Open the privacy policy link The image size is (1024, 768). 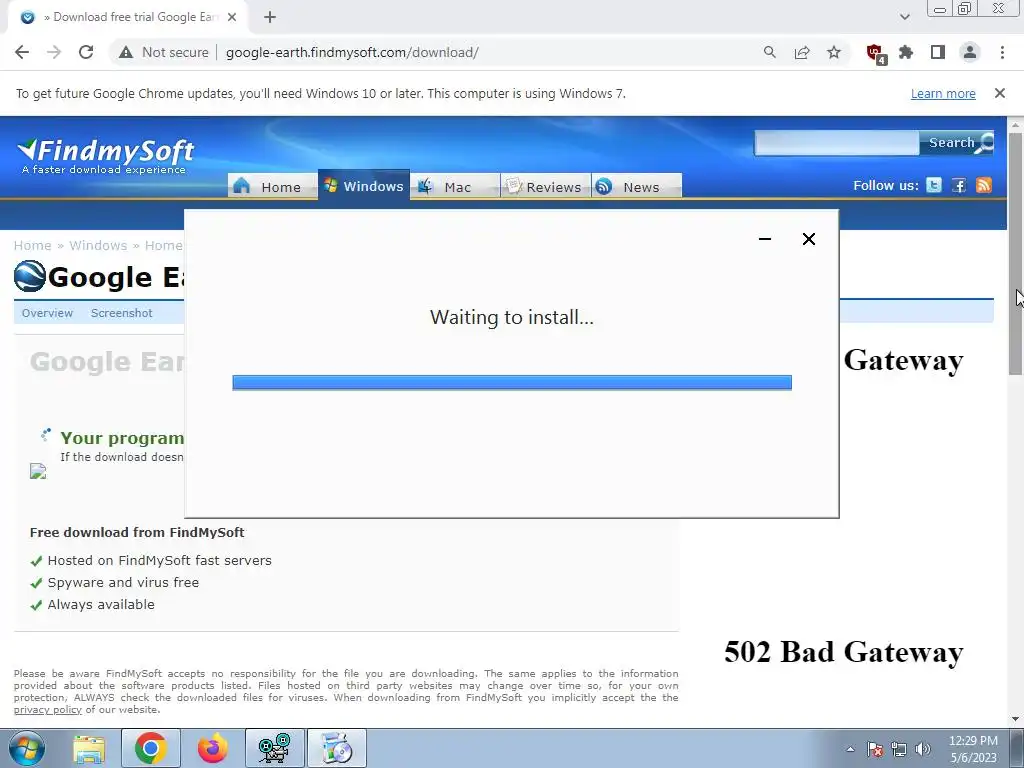point(48,709)
